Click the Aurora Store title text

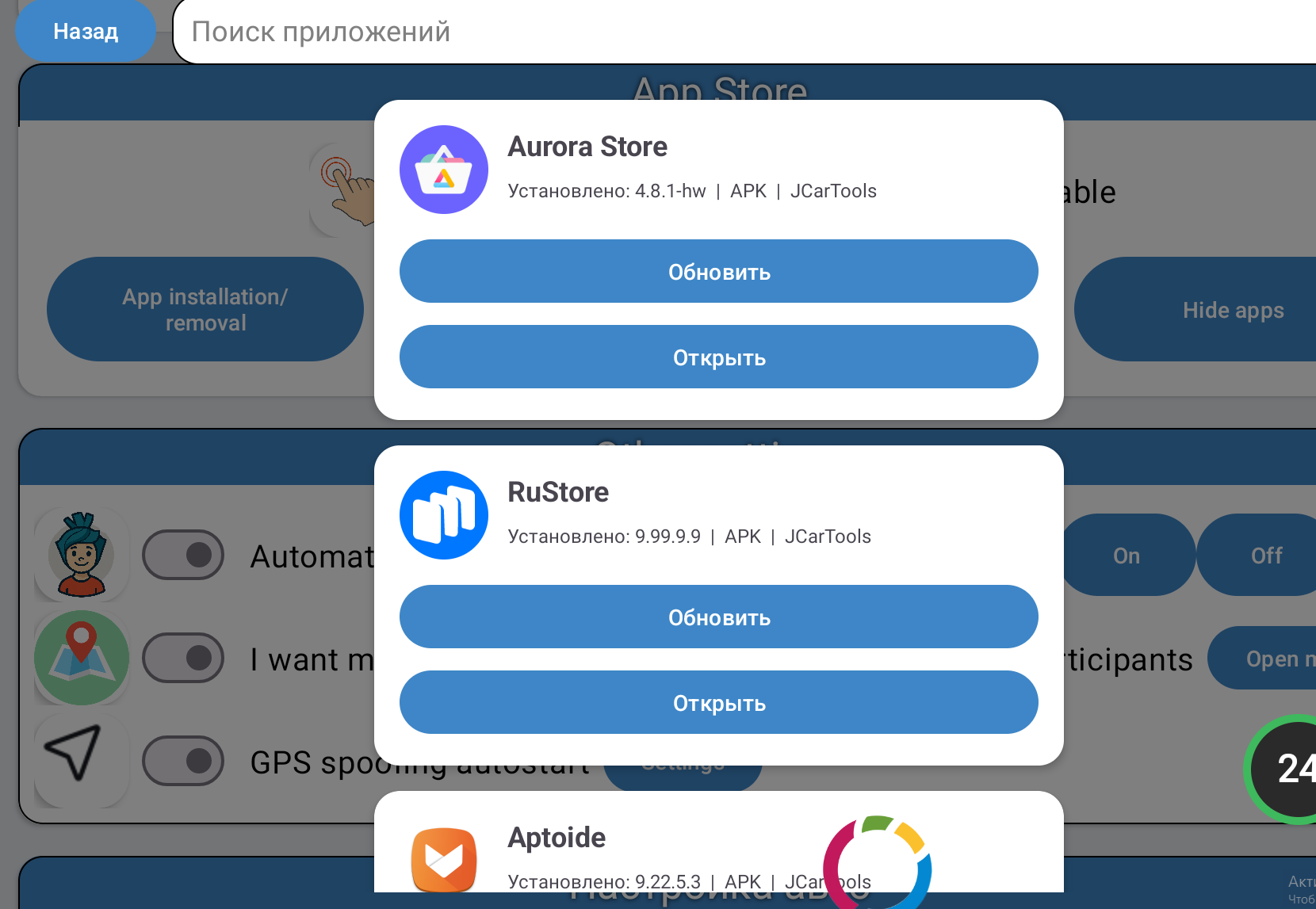pyautogui.click(x=587, y=147)
